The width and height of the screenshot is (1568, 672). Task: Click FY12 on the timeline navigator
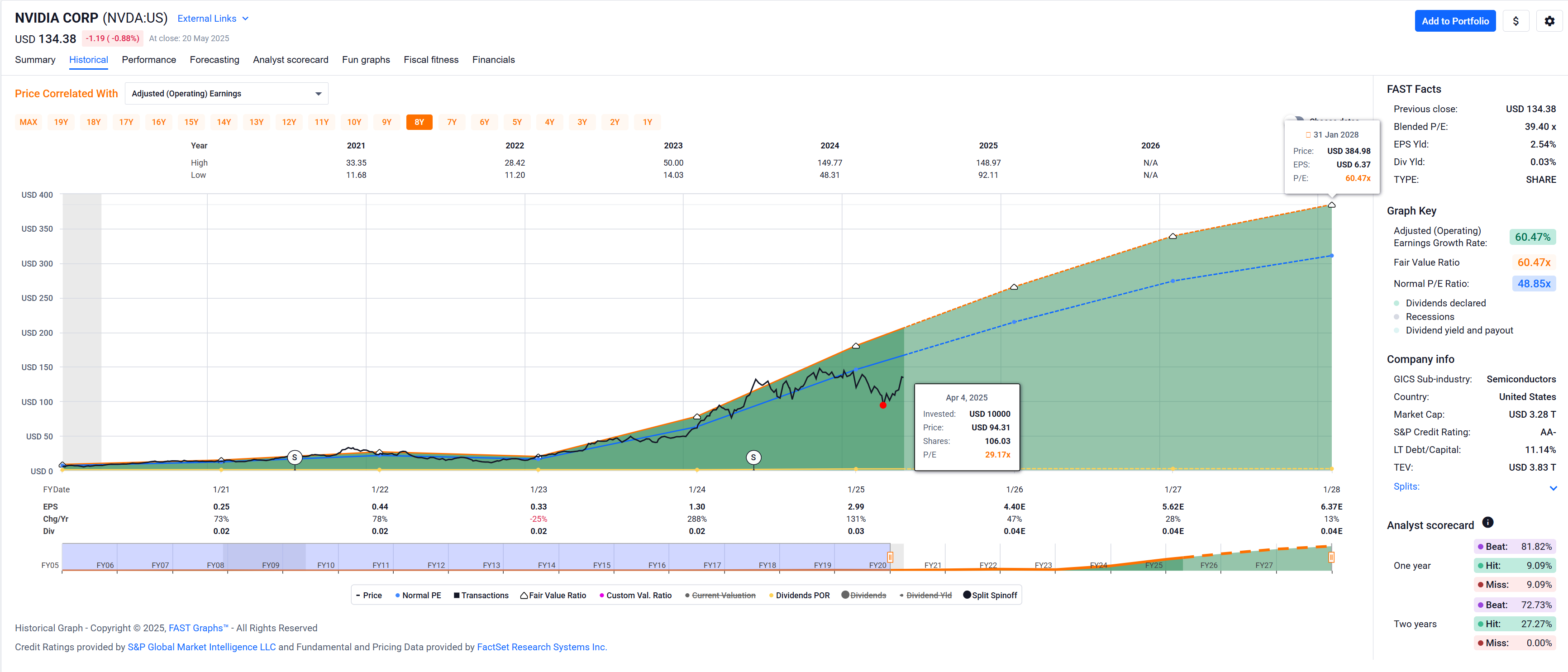[x=436, y=565]
